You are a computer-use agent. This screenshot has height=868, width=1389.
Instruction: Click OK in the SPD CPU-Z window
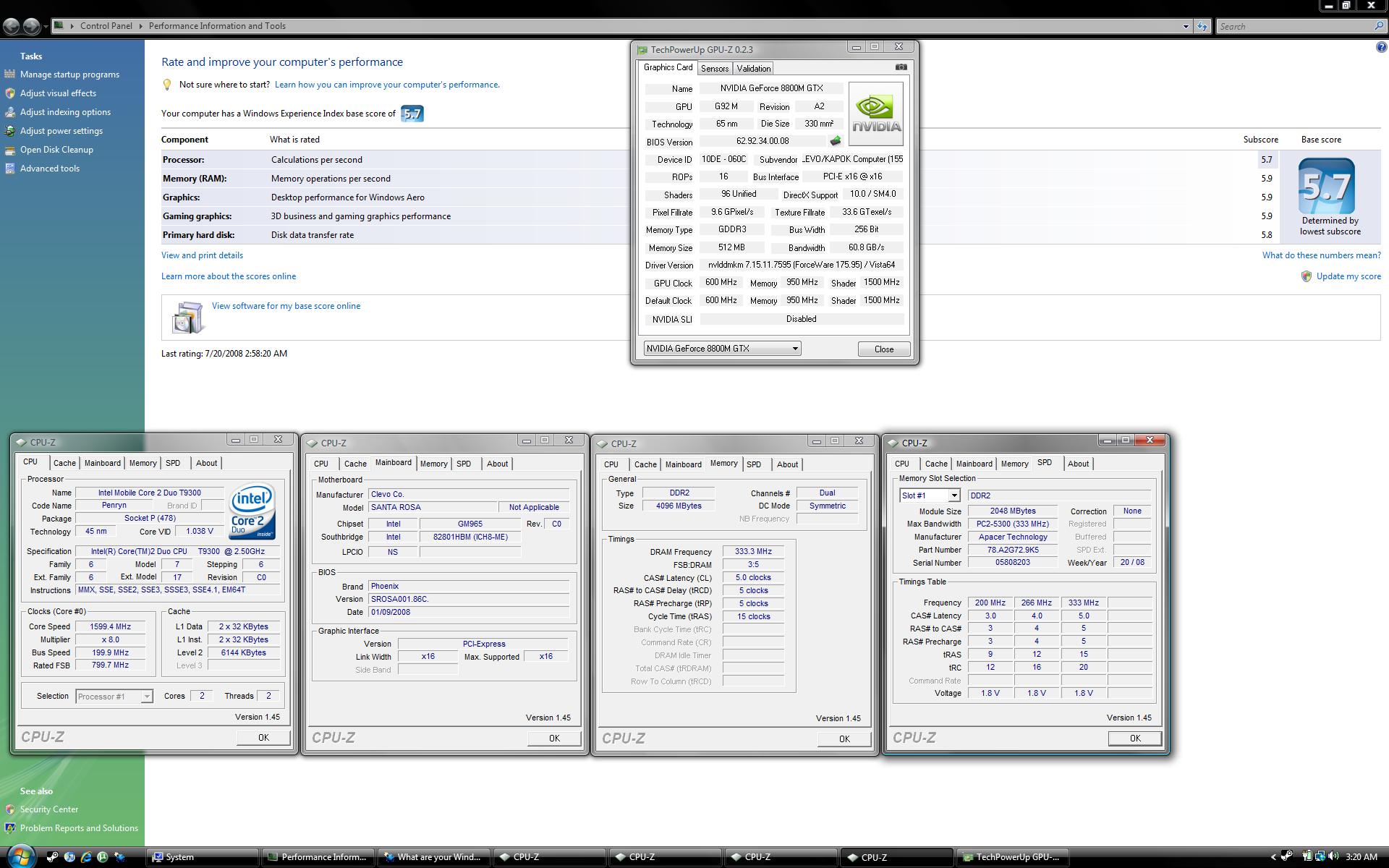coord(1134,738)
